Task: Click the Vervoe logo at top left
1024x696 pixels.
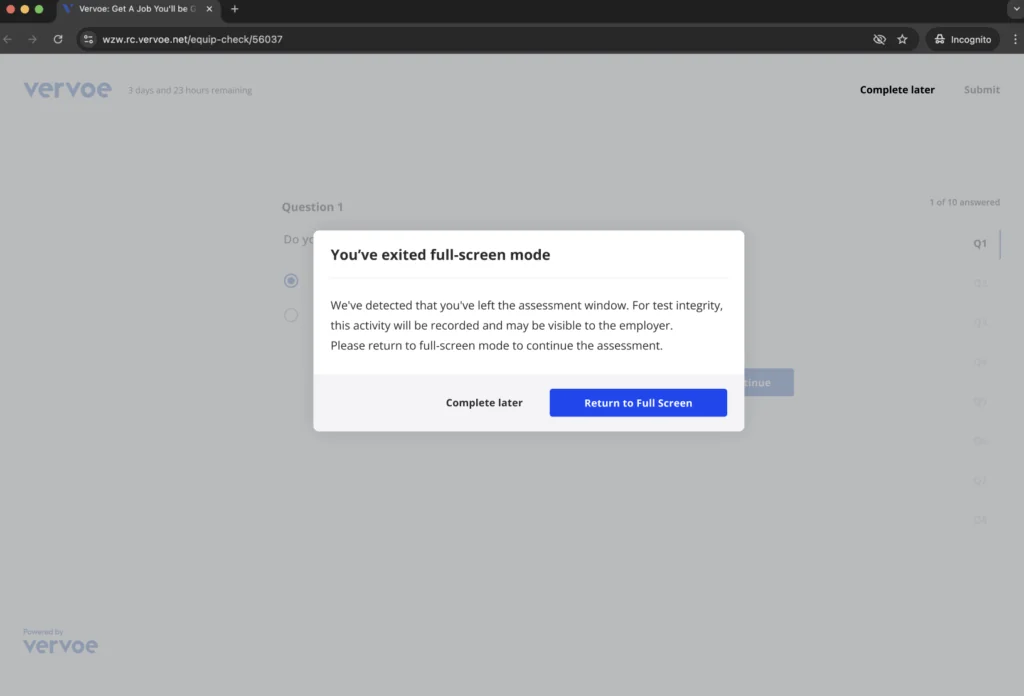Action: (x=67, y=90)
